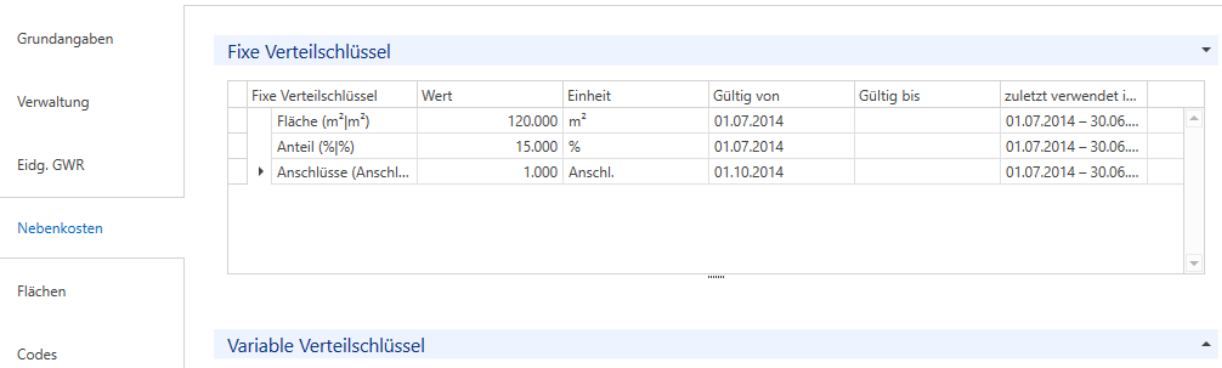Click Gültig von date in Anteil row
This screenshot has width=1222, height=368.
coord(780,146)
